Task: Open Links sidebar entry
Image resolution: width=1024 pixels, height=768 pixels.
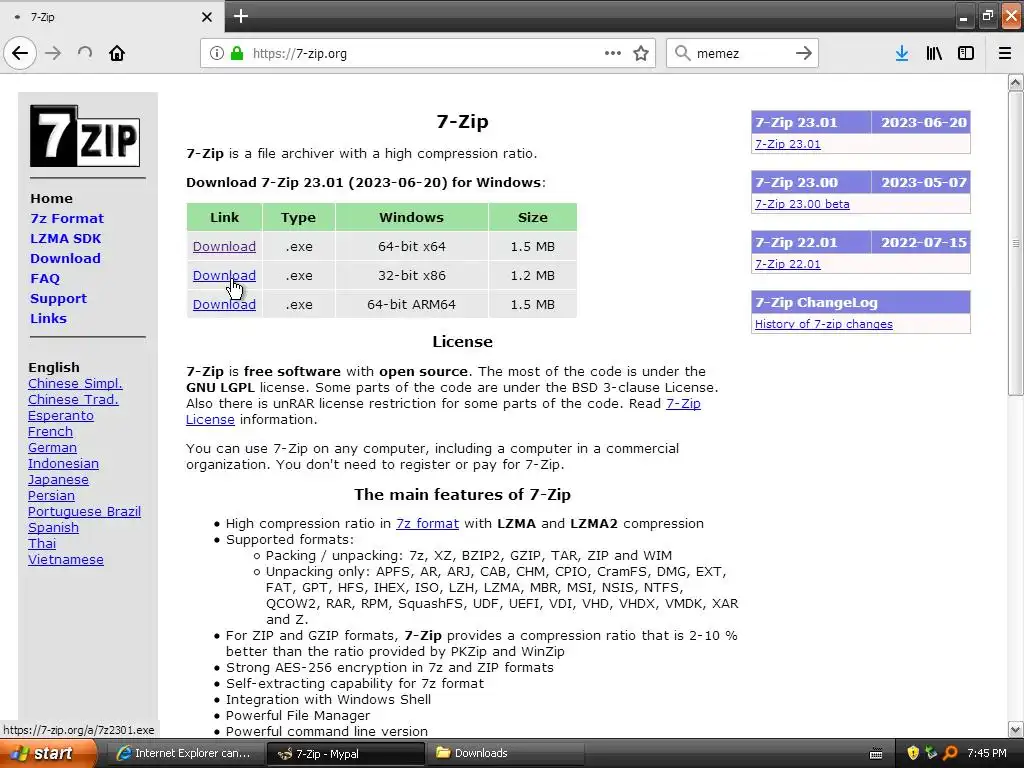Action: 48,319
